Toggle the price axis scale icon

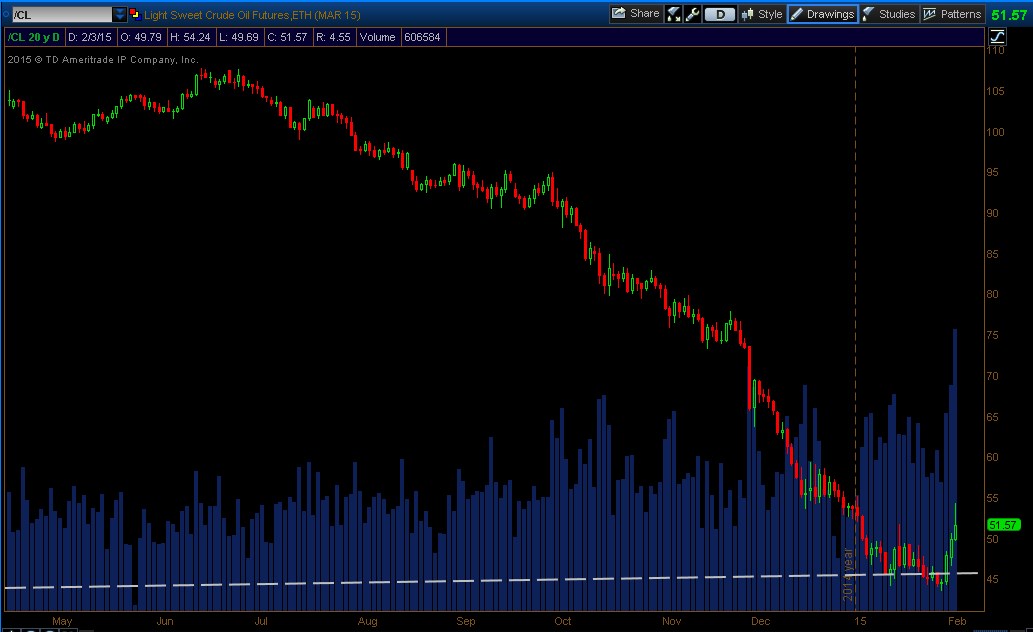tap(997, 36)
